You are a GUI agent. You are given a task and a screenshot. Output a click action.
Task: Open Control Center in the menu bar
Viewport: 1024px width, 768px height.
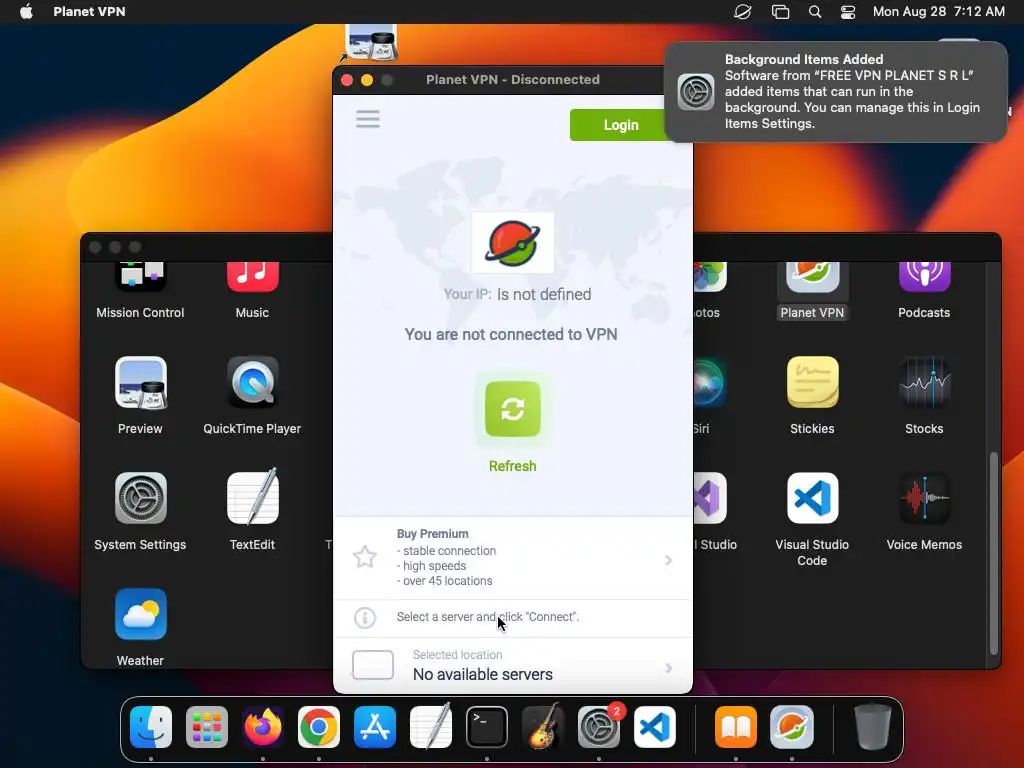[848, 12]
